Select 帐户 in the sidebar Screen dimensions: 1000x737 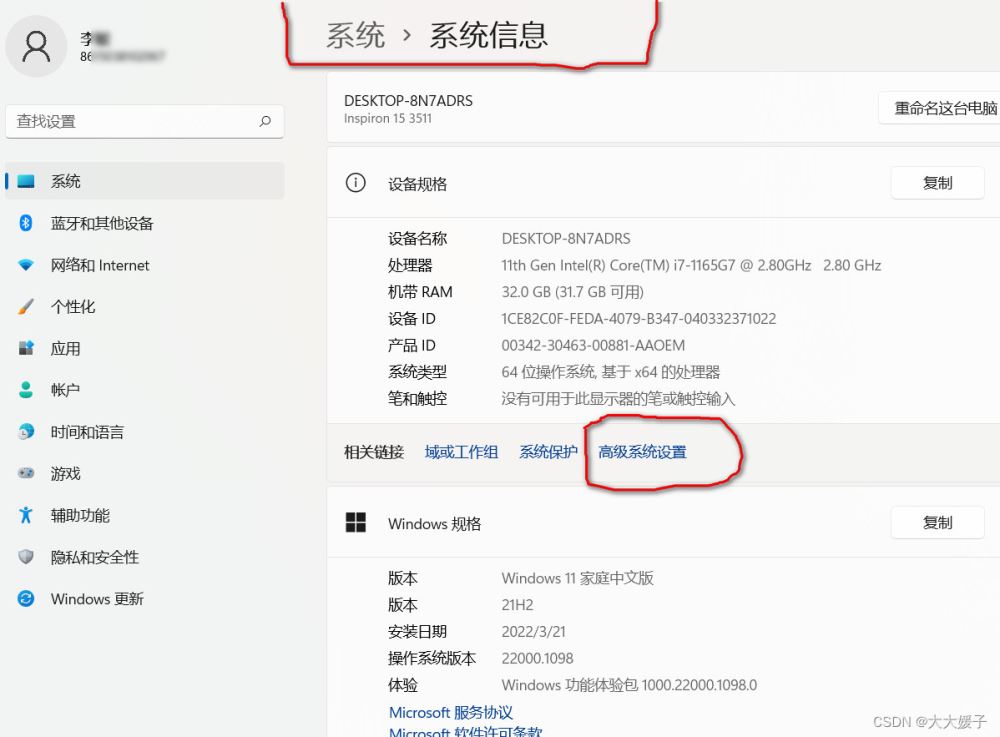(x=145, y=390)
